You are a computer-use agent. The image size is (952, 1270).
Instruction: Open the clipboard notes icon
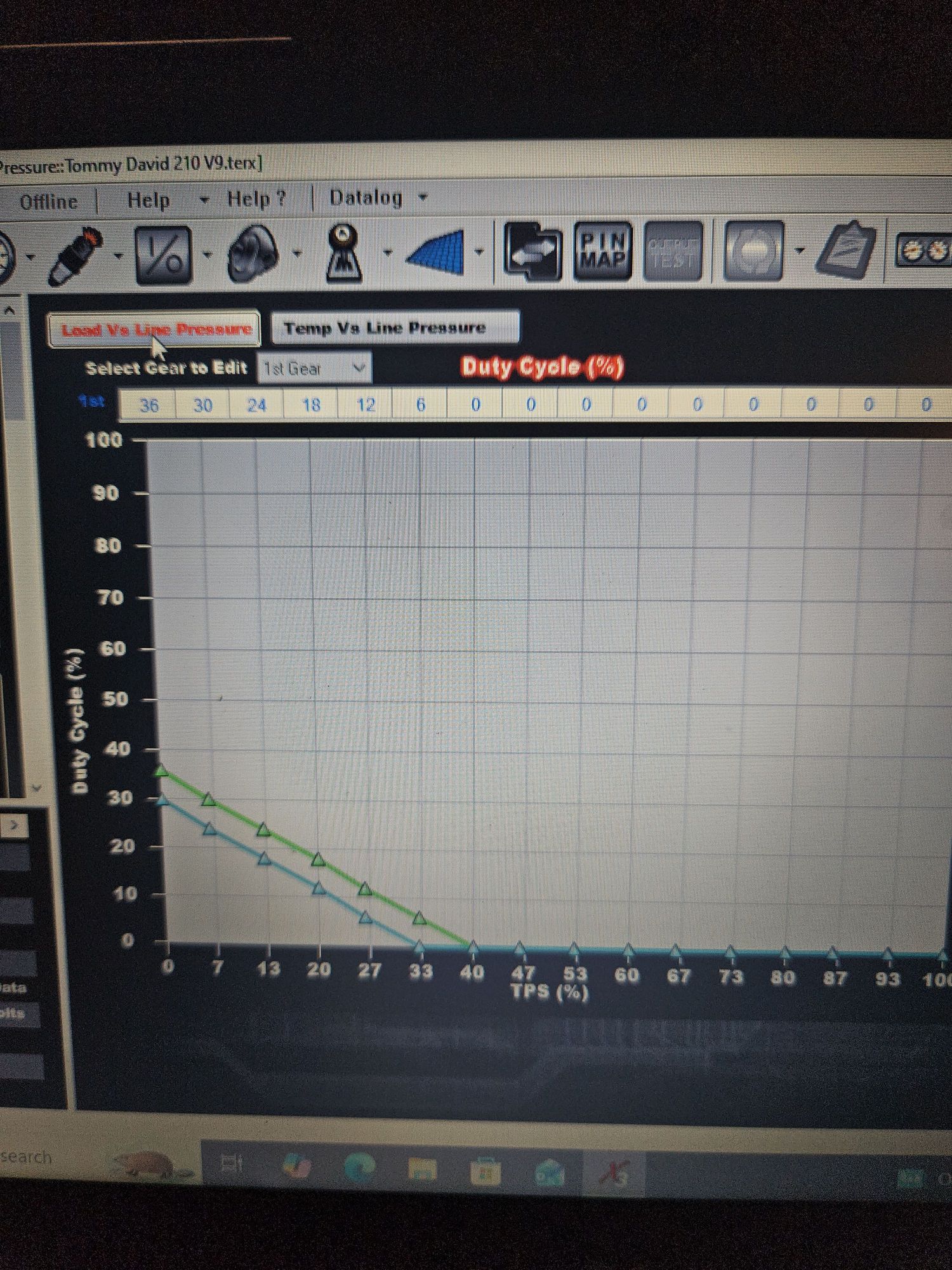tap(846, 251)
